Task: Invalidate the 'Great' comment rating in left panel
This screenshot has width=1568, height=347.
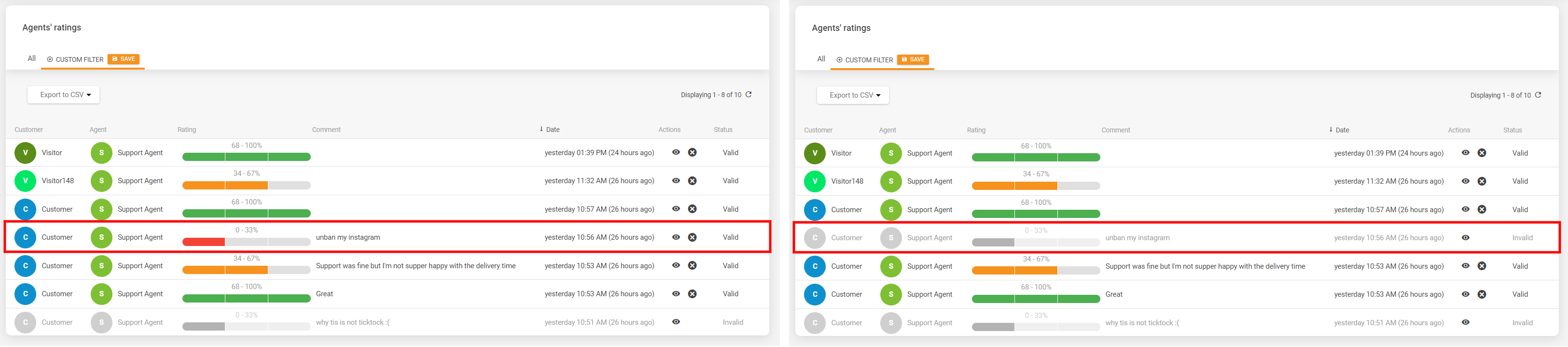Action: point(692,294)
